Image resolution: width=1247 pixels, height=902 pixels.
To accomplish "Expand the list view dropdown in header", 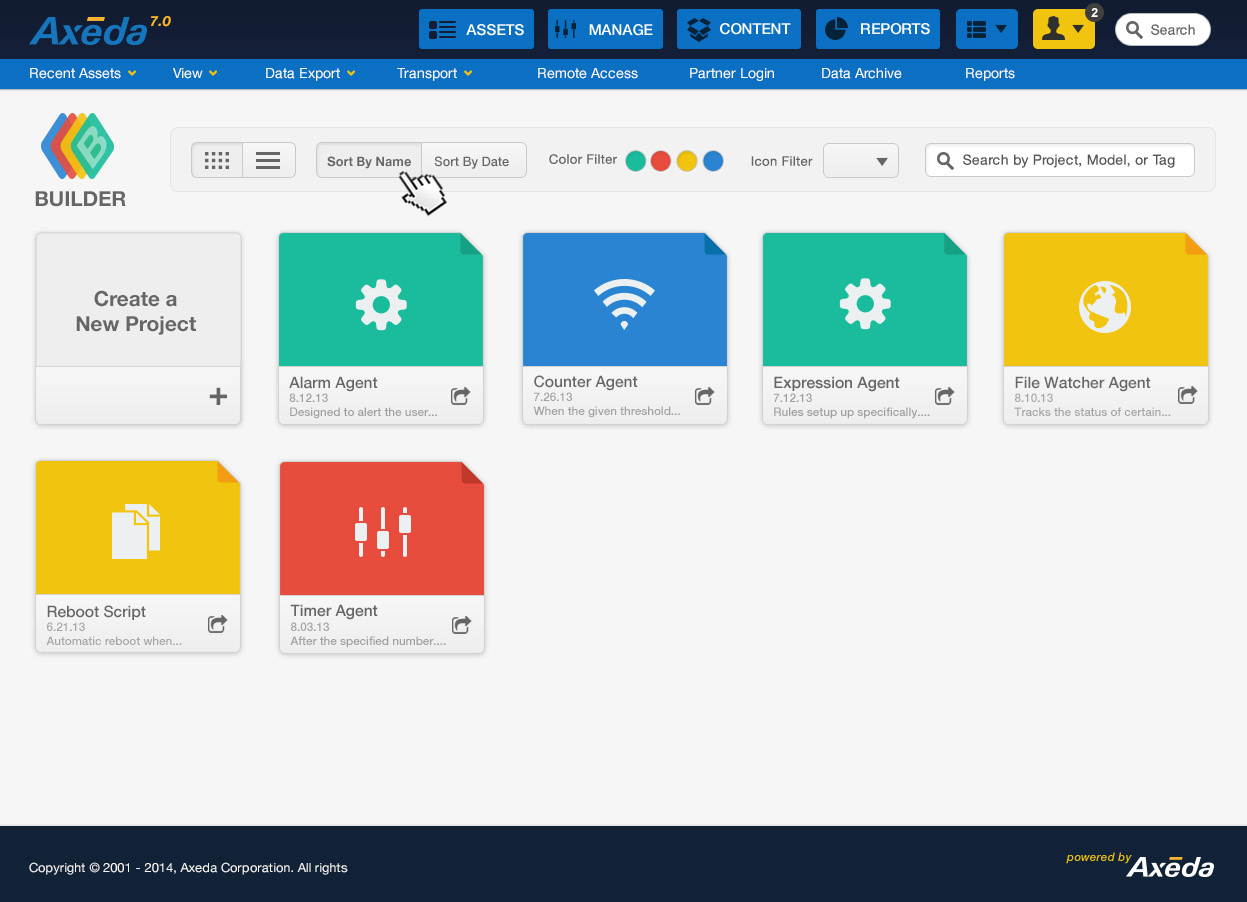I will pyautogui.click(x=987, y=29).
